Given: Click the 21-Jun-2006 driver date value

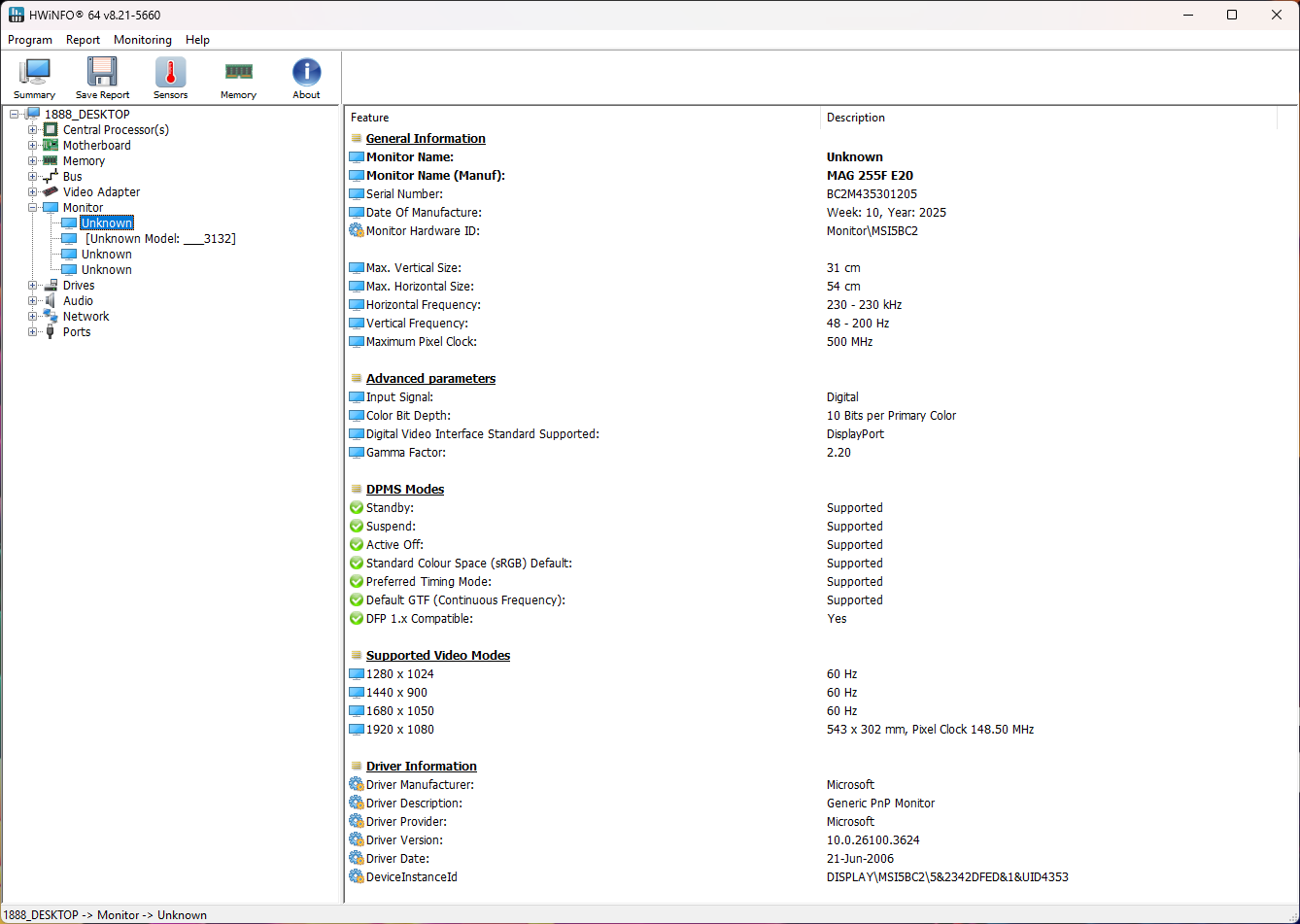Looking at the screenshot, I should coord(861,859).
